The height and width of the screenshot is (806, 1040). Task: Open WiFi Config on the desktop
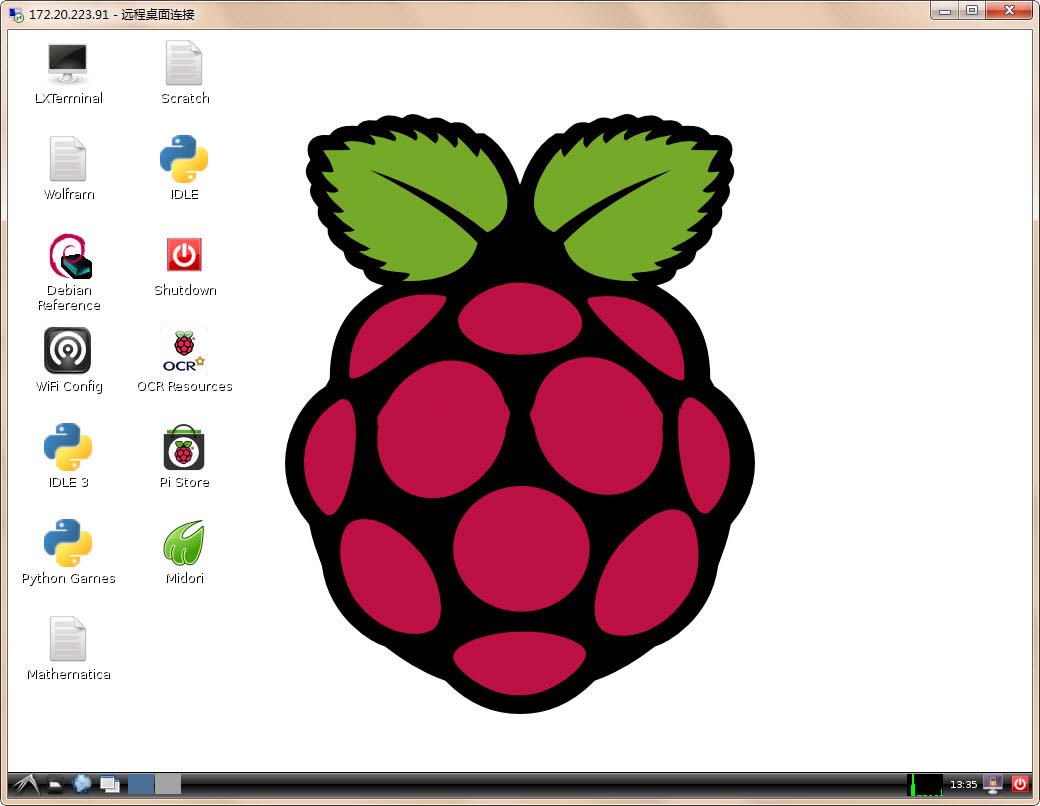click(68, 351)
